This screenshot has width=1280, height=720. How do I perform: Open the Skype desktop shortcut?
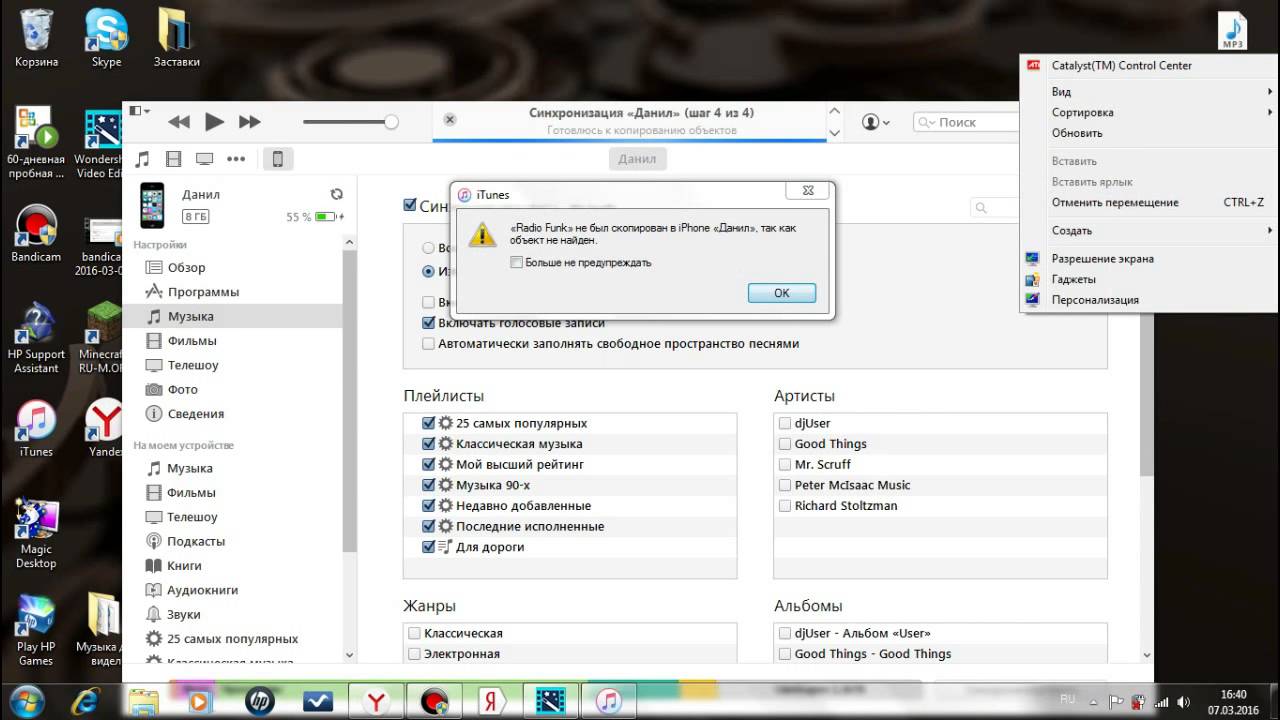tap(106, 39)
